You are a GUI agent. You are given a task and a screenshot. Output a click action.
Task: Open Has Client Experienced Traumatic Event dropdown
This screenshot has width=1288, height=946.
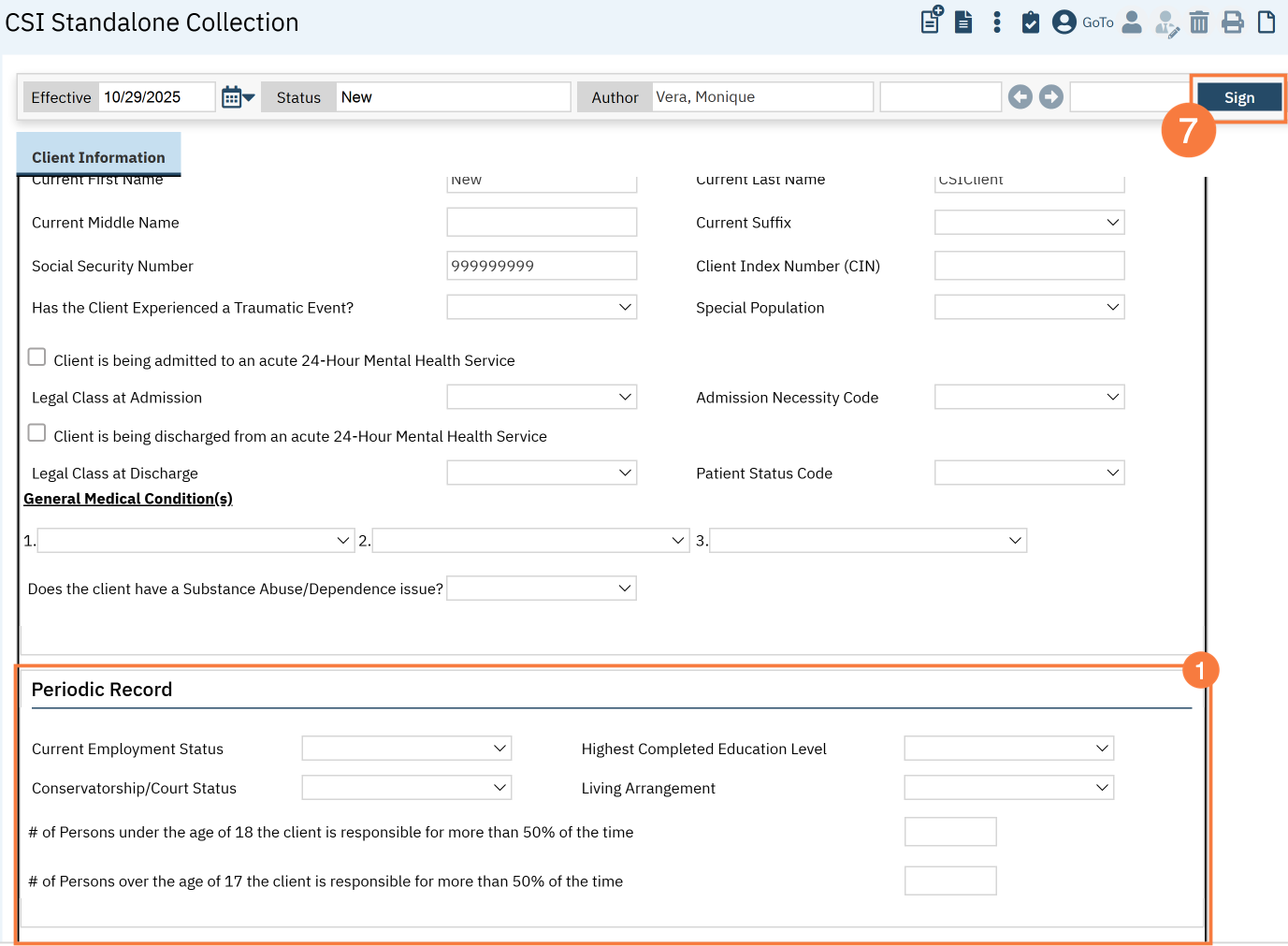click(x=542, y=308)
